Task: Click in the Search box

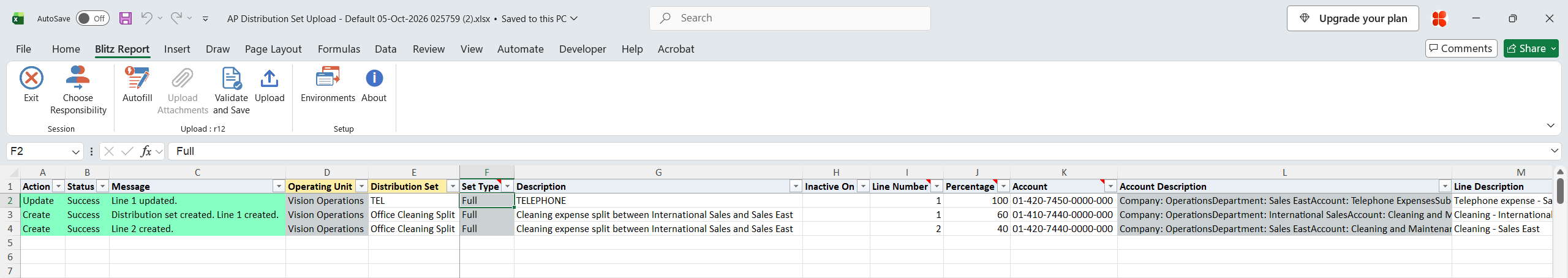Action: 790,18
